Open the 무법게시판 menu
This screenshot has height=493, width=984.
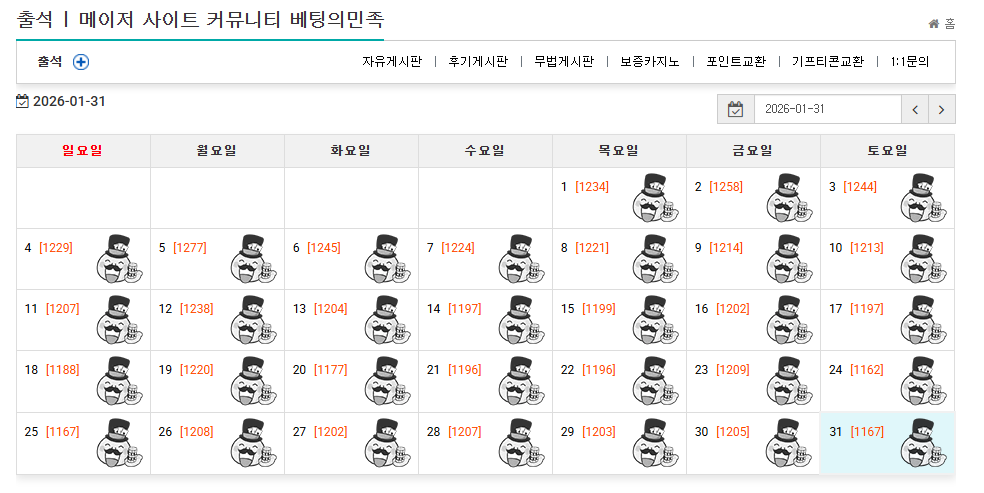tap(564, 61)
